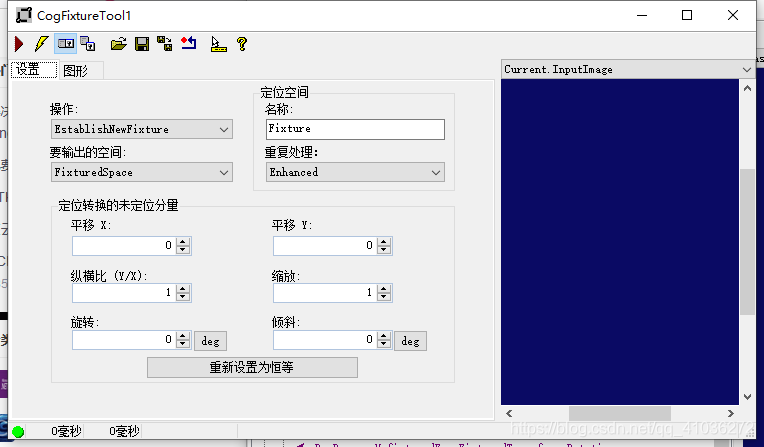Click the deg unit button beside 旋转
Screen dimensions: 764x447
210,341
